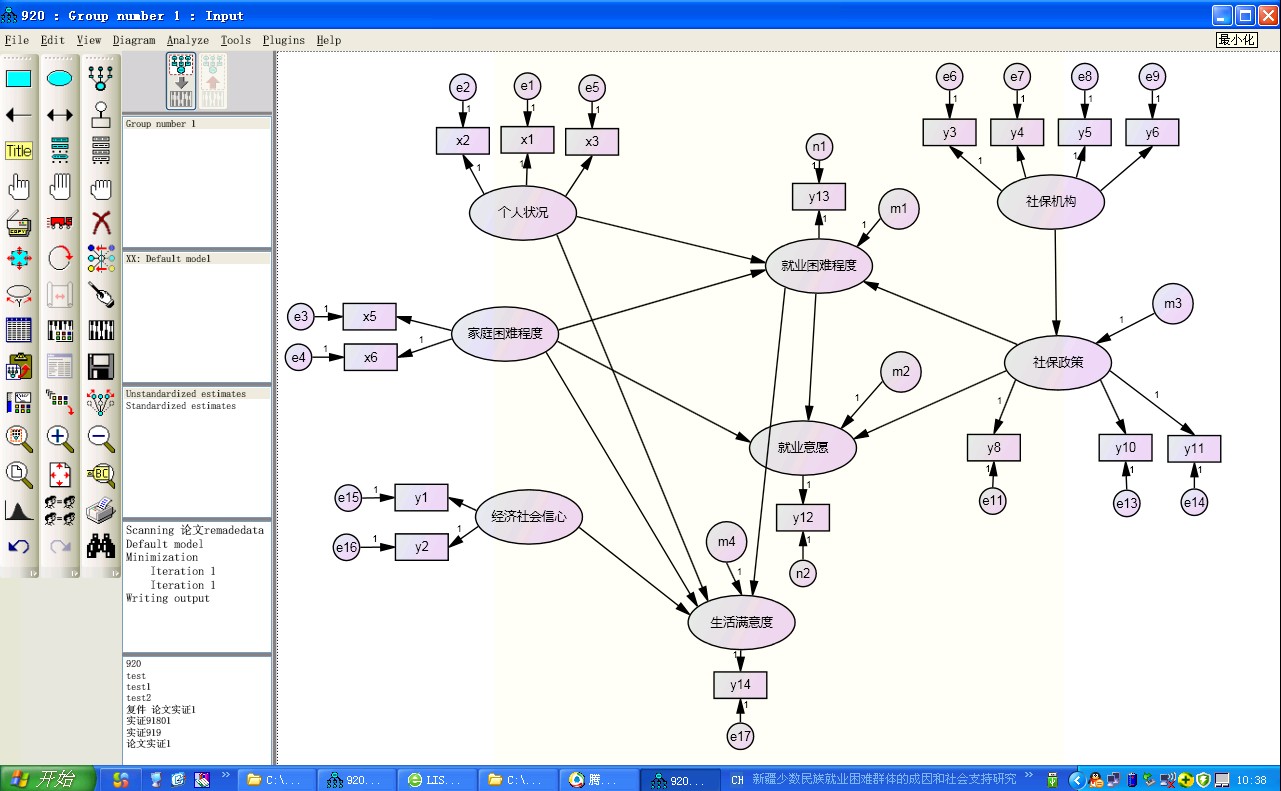Select the move objects truck tool
Image resolution: width=1281 pixels, height=791 pixels.
click(x=60, y=222)
